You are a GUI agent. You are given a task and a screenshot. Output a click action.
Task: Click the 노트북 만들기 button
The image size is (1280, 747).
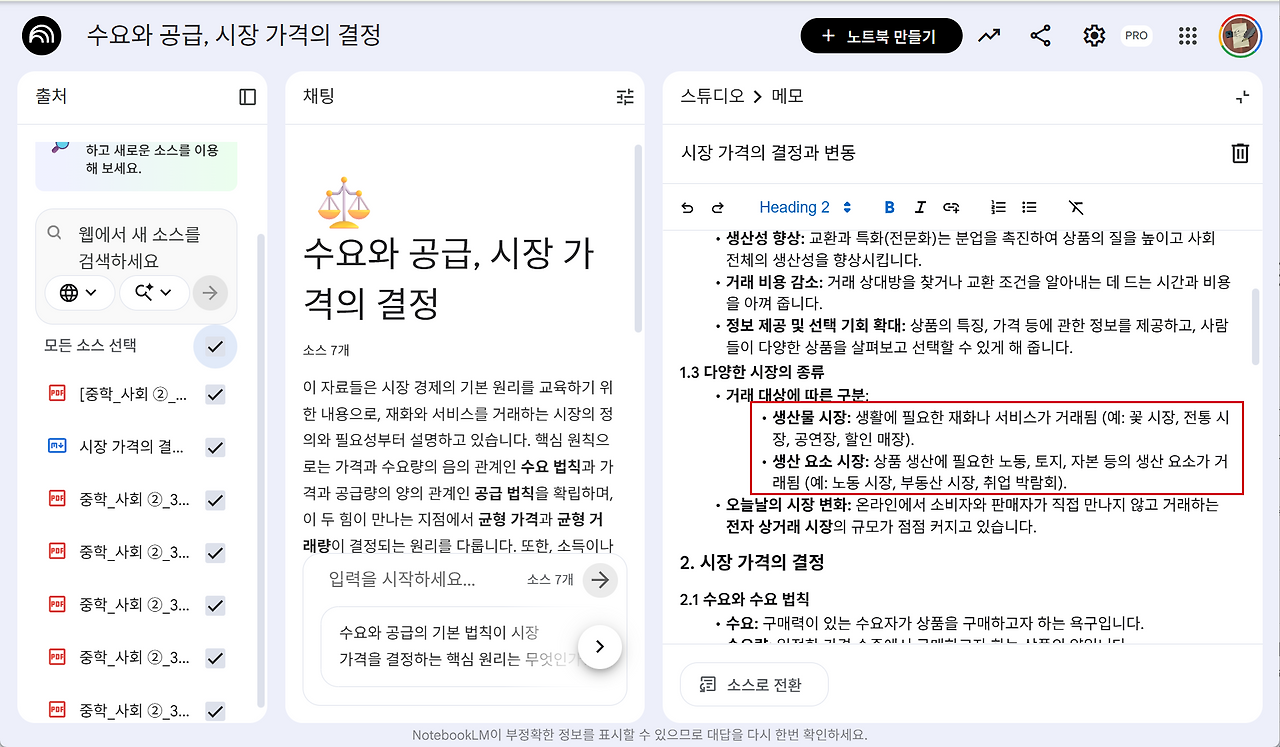[881, 36]
